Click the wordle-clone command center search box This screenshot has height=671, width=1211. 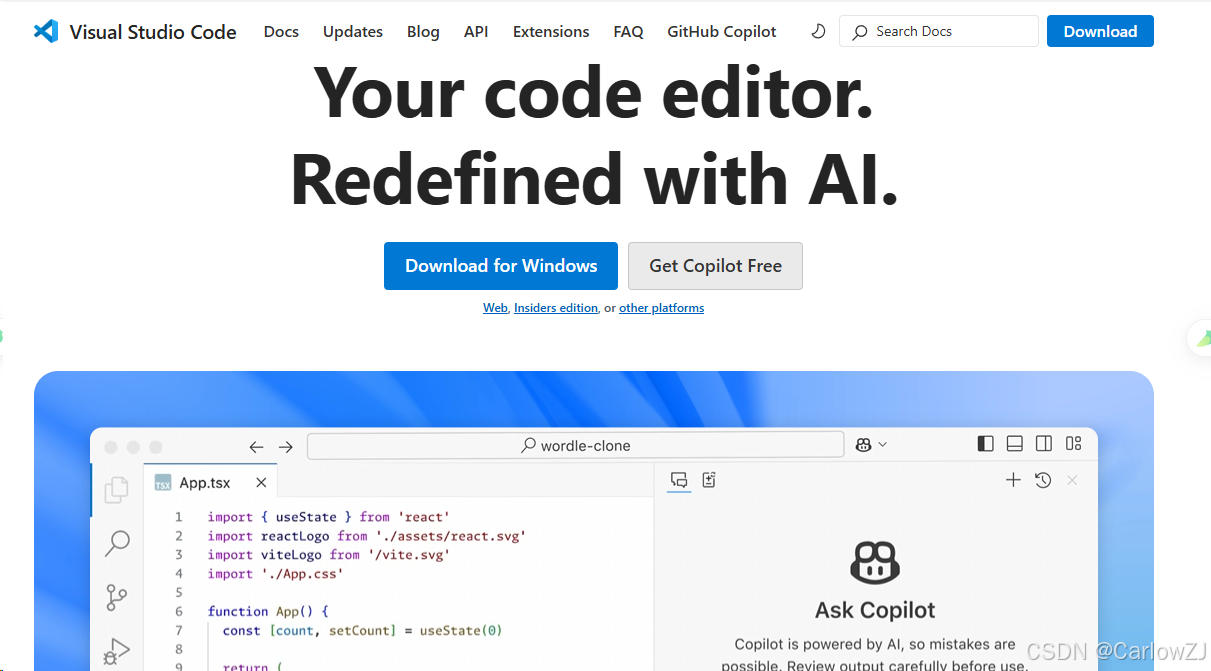[x=576, y=445]
